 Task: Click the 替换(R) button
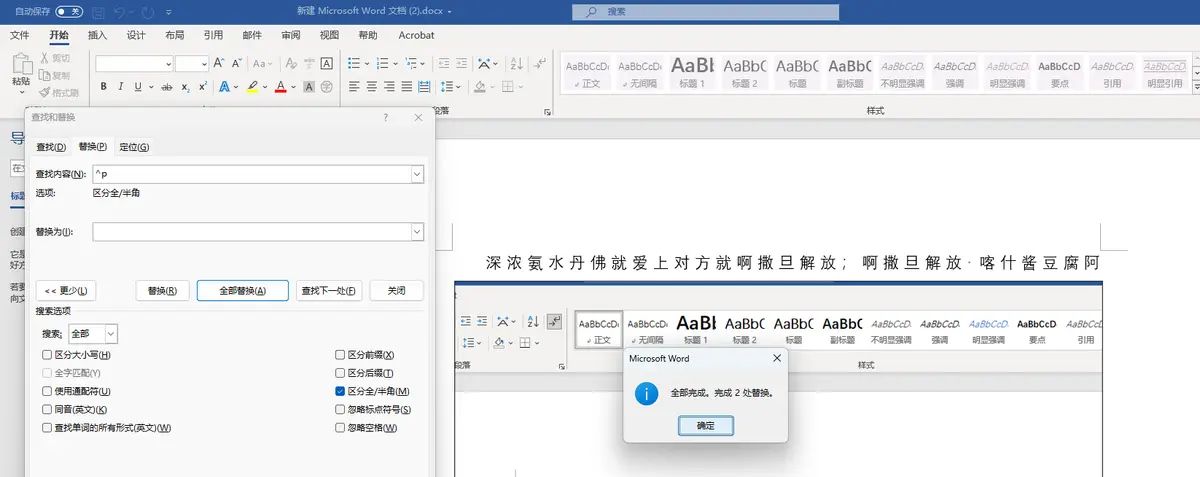click(x=162, y=291)
